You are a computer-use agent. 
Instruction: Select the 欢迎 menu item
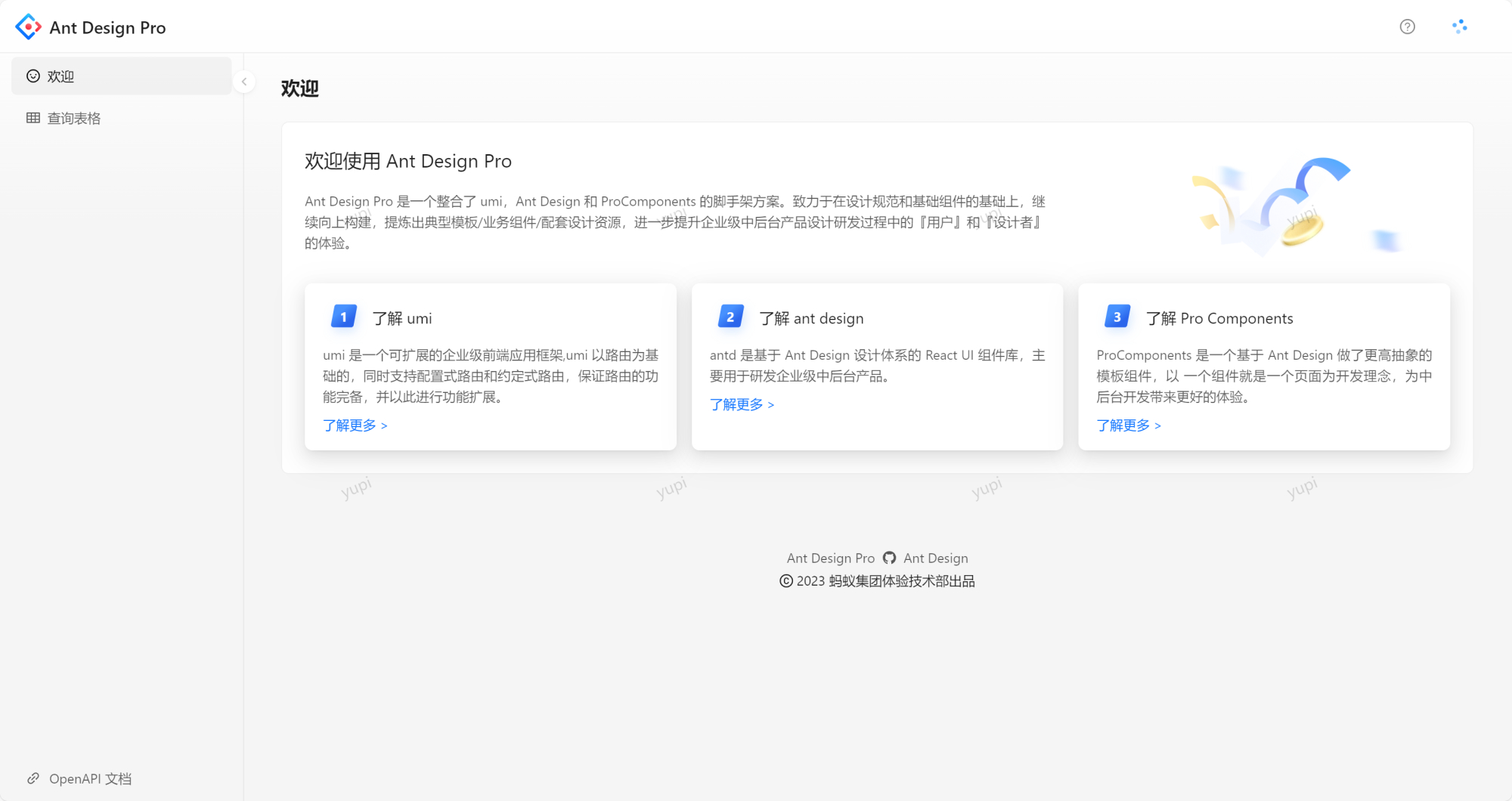point(122,76)
